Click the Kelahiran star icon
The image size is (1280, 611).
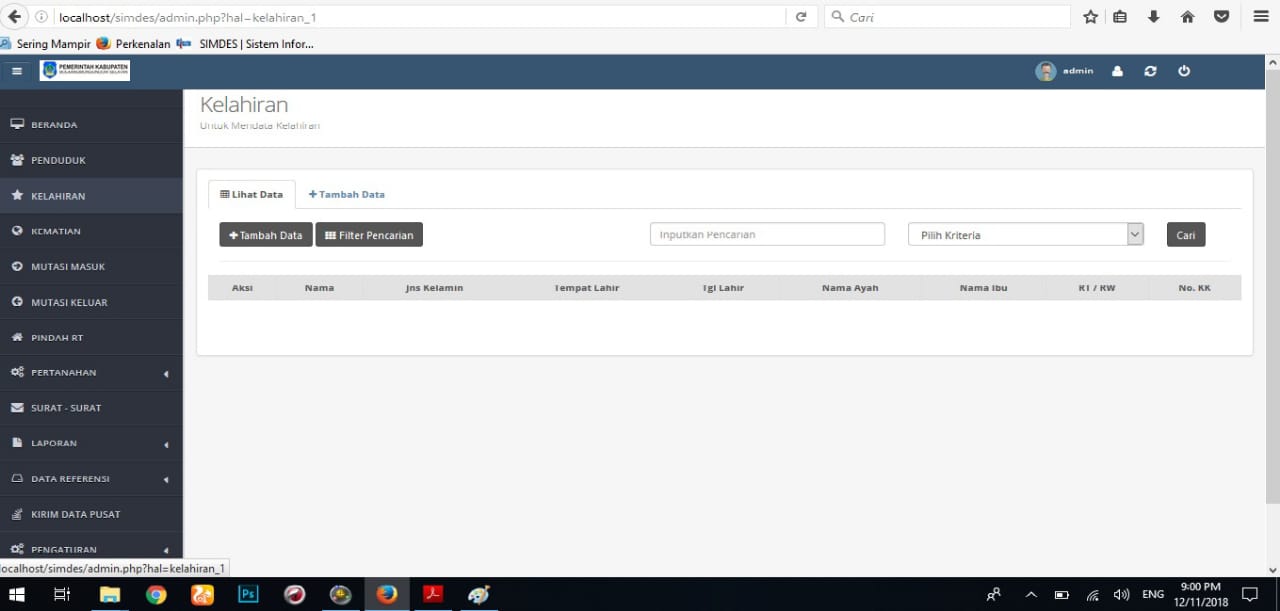coord(17,195)
